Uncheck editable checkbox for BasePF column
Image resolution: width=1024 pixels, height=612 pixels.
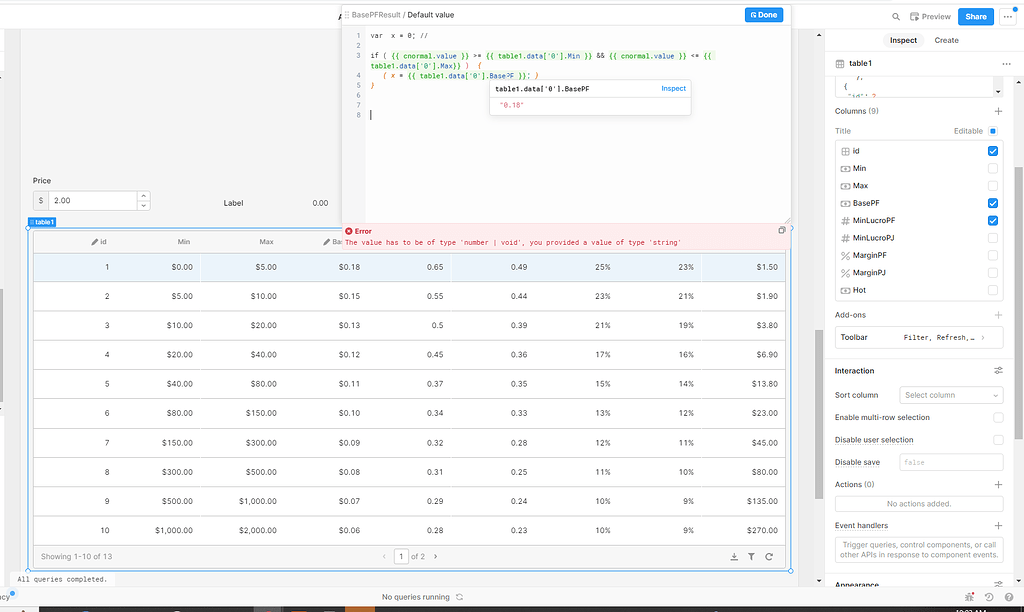[993, 203]
